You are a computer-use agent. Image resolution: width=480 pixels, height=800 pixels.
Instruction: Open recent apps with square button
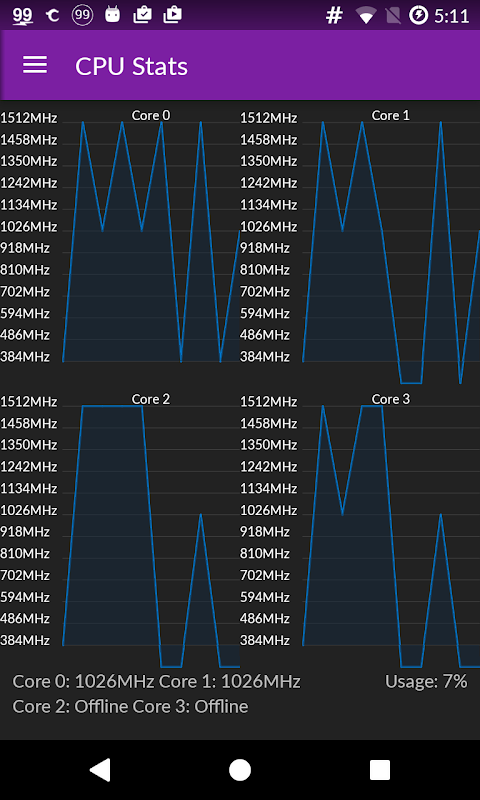(x=380, y=770)
